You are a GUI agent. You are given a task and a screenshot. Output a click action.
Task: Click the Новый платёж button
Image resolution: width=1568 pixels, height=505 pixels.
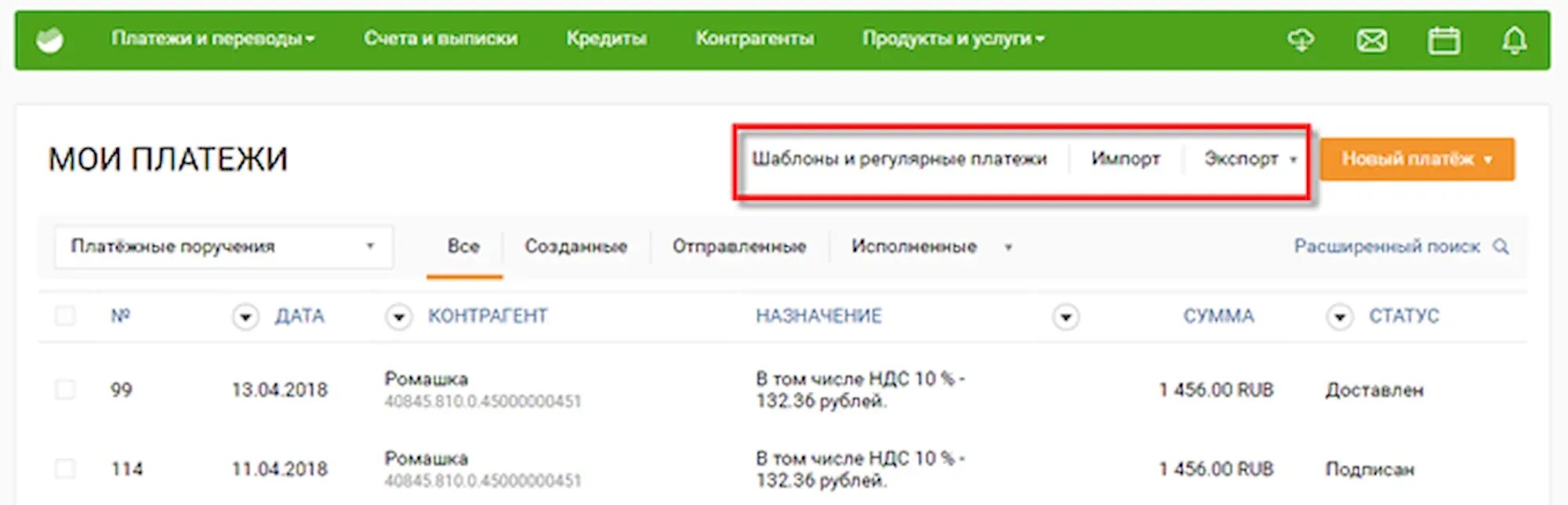pyautogui.click(x=1417, y=159)
